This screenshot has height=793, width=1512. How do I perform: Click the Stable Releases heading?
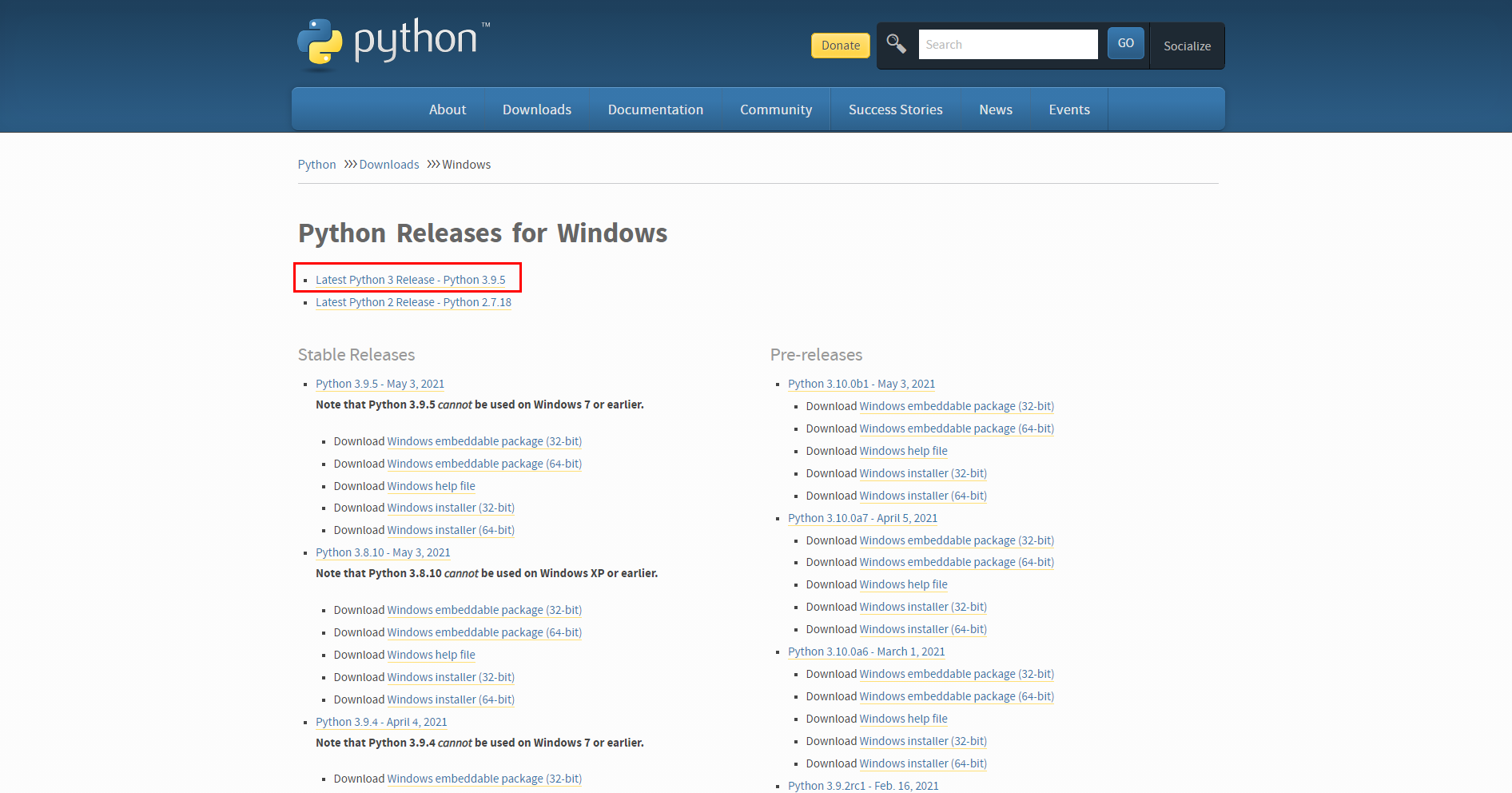[x=356, y=355]
